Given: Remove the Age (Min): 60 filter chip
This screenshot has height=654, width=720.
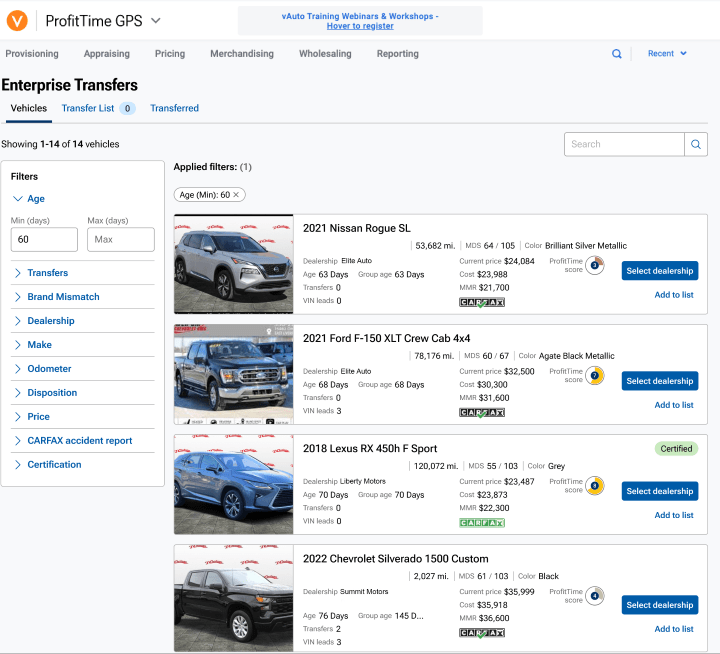Looking at the screenshot, I should (x=236, y=195).
